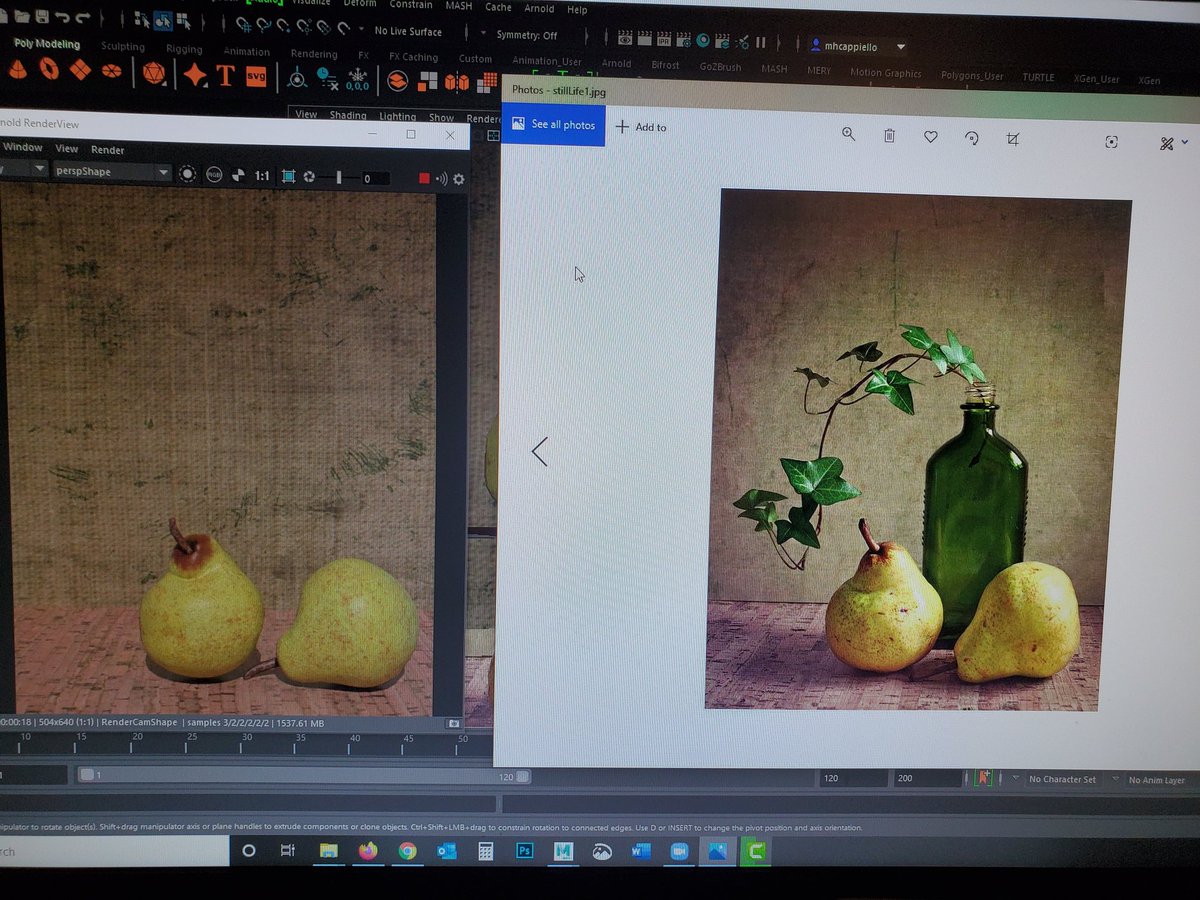This screenshot has width=1200, height=900.
Task: Open Firefox from the taskbar
Action: 369,851
